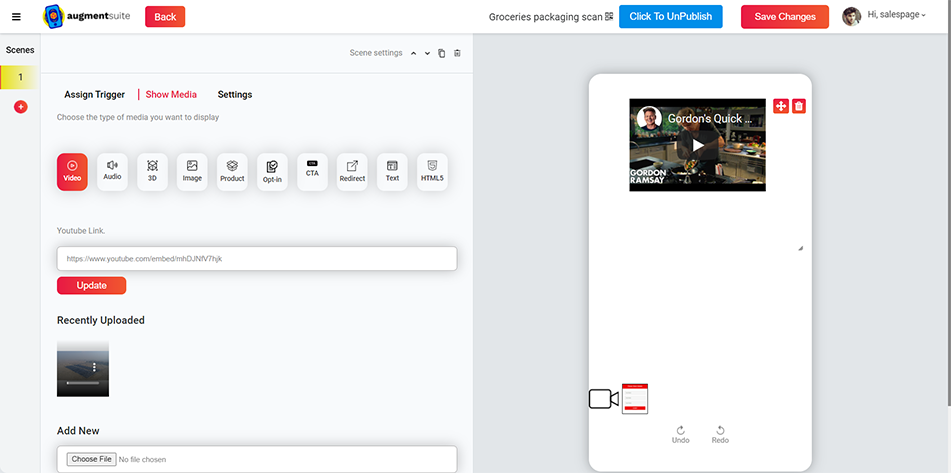Select the Audio media type
Viewport: 951px width, 473px height.
tap(112, 172)
